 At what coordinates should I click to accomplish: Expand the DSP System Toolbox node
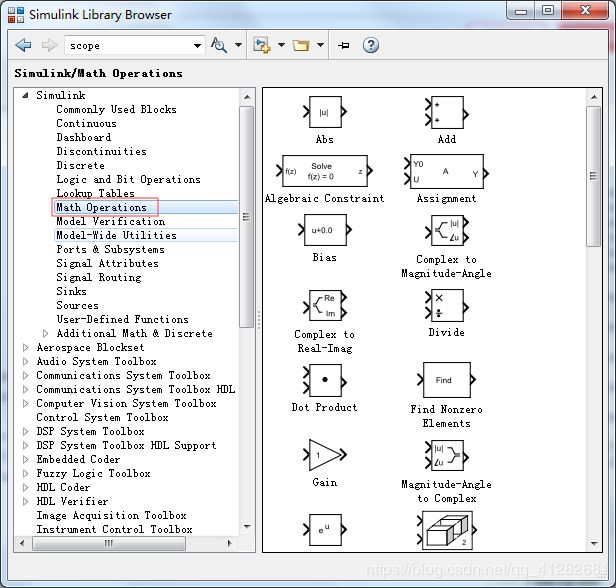26,431
